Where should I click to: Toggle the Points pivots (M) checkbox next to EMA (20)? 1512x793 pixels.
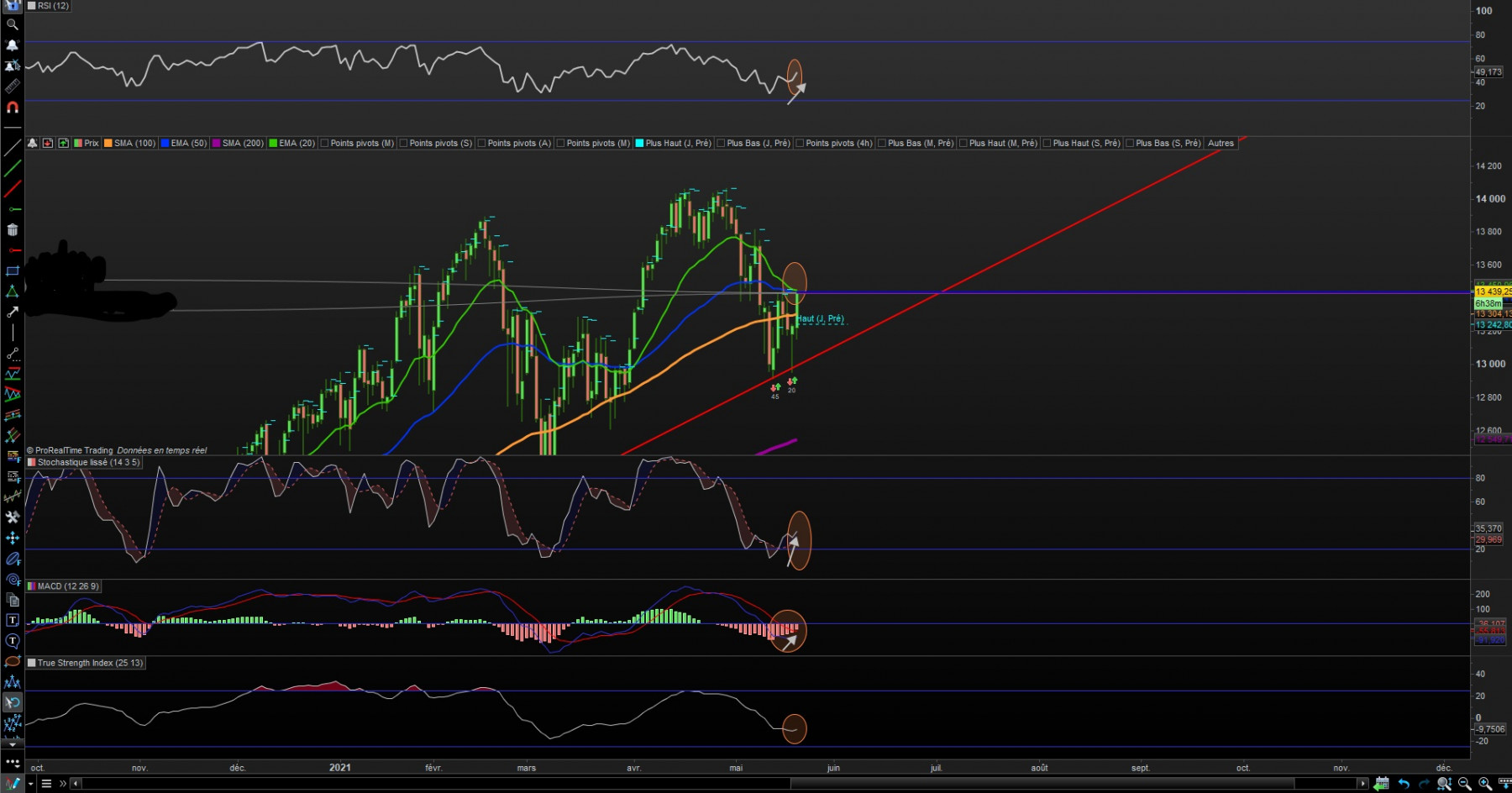324,143
